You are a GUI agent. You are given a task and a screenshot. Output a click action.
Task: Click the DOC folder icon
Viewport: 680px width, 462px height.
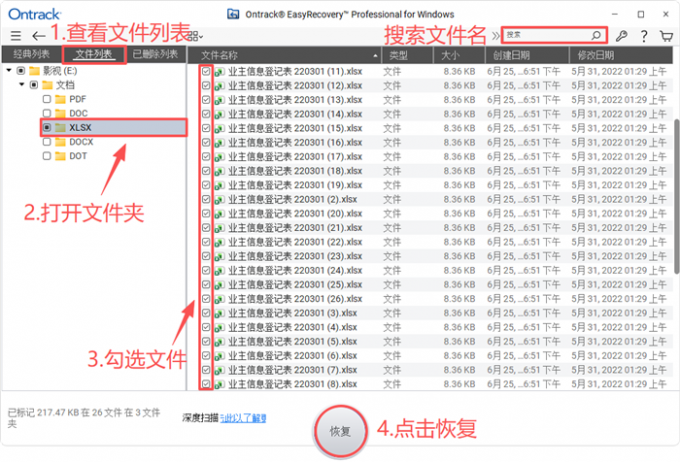click(61, 114)
